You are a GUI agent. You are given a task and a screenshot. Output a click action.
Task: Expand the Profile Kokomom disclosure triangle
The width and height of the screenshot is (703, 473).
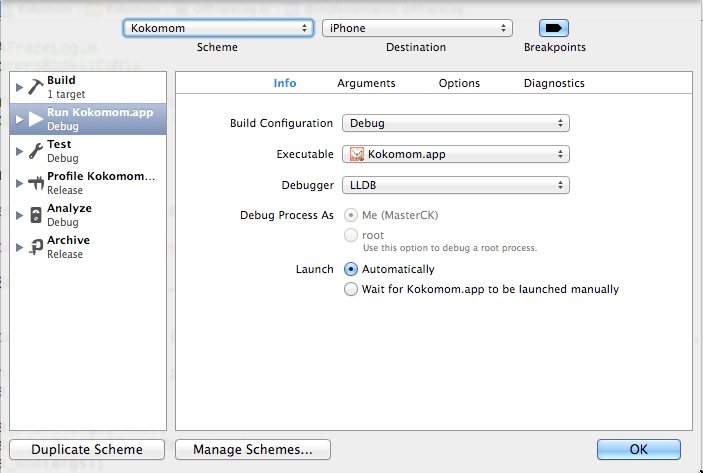(x=19, y=183)
